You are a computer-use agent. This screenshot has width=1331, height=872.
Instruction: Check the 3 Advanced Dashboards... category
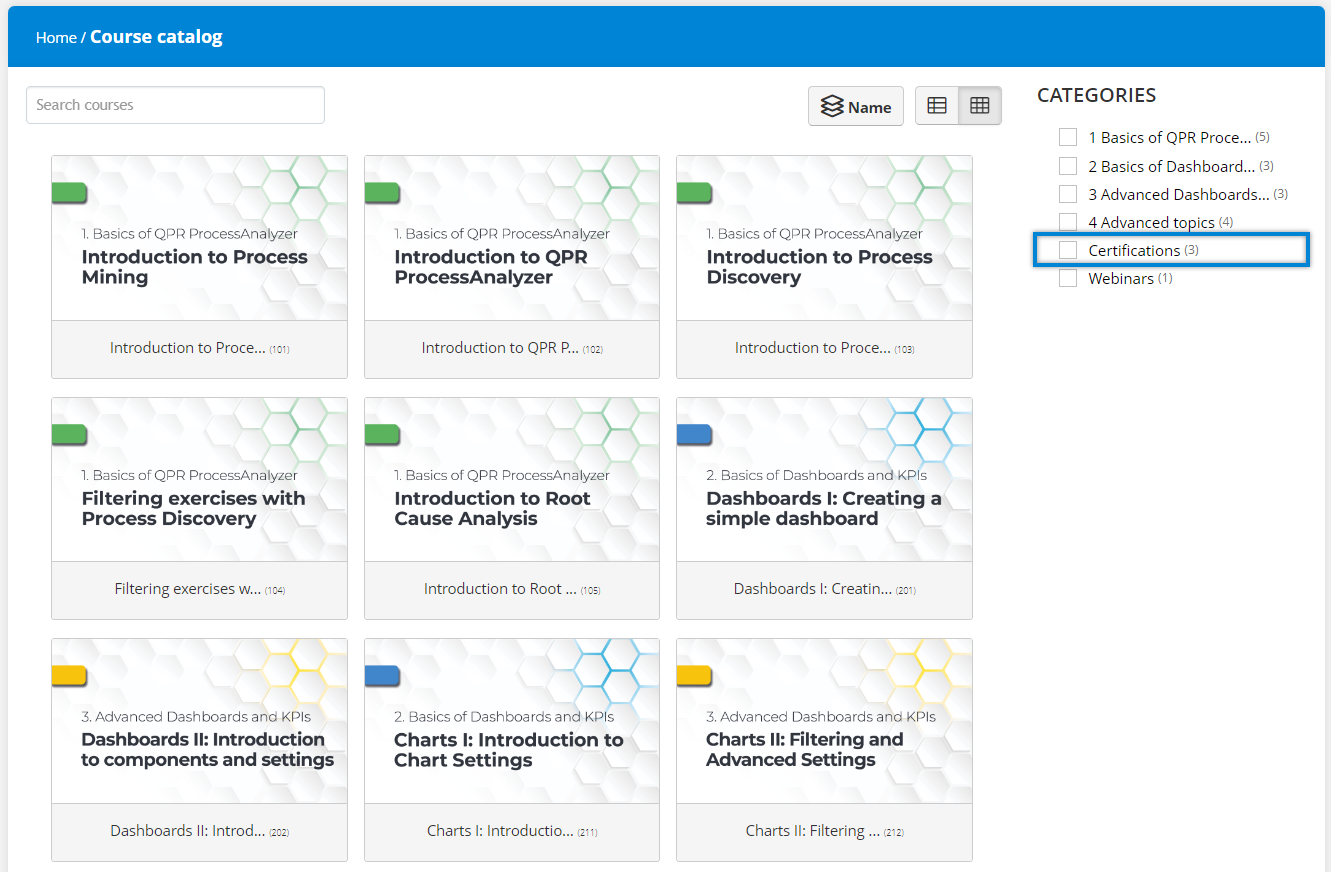tap(1068, 194)
